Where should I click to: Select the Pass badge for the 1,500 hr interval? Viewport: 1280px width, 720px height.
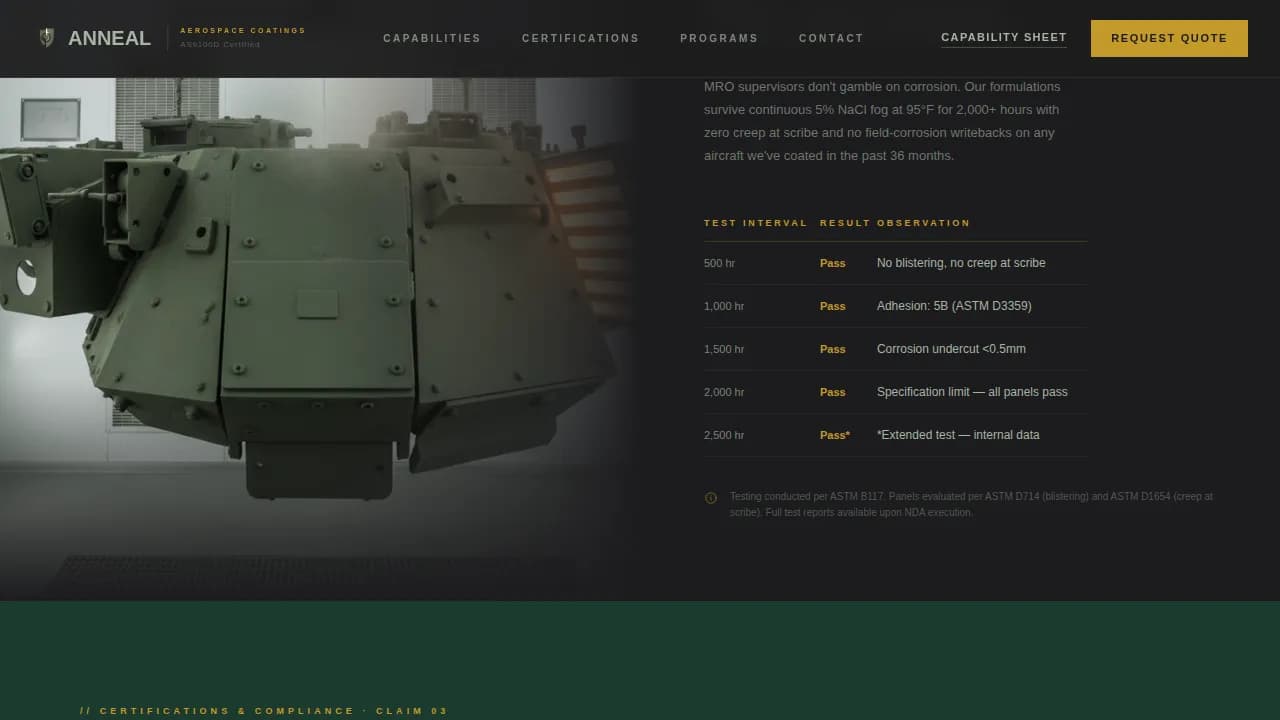tap(832, 349)
